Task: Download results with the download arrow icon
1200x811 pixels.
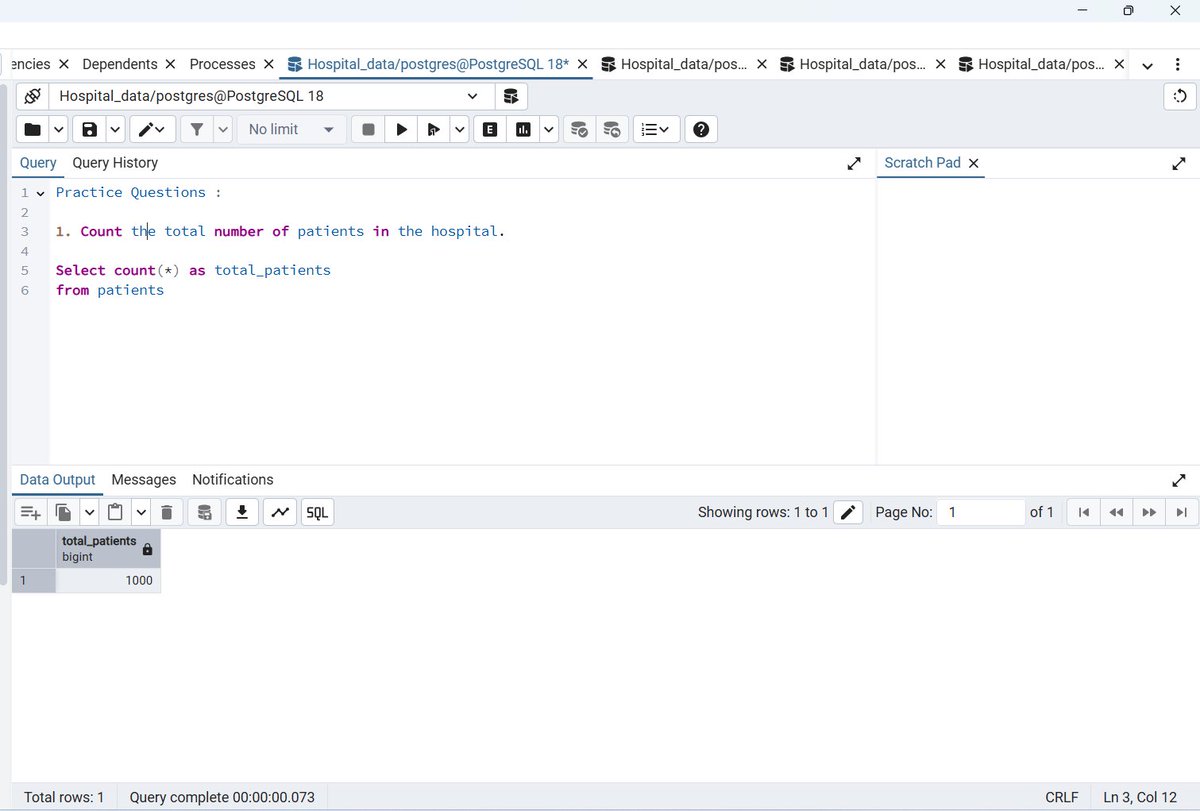Action: [241, 513]
